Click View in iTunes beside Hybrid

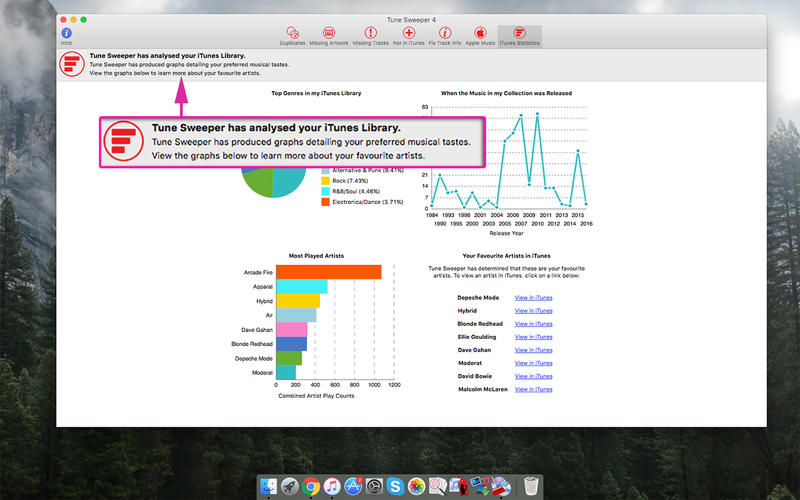533,311
